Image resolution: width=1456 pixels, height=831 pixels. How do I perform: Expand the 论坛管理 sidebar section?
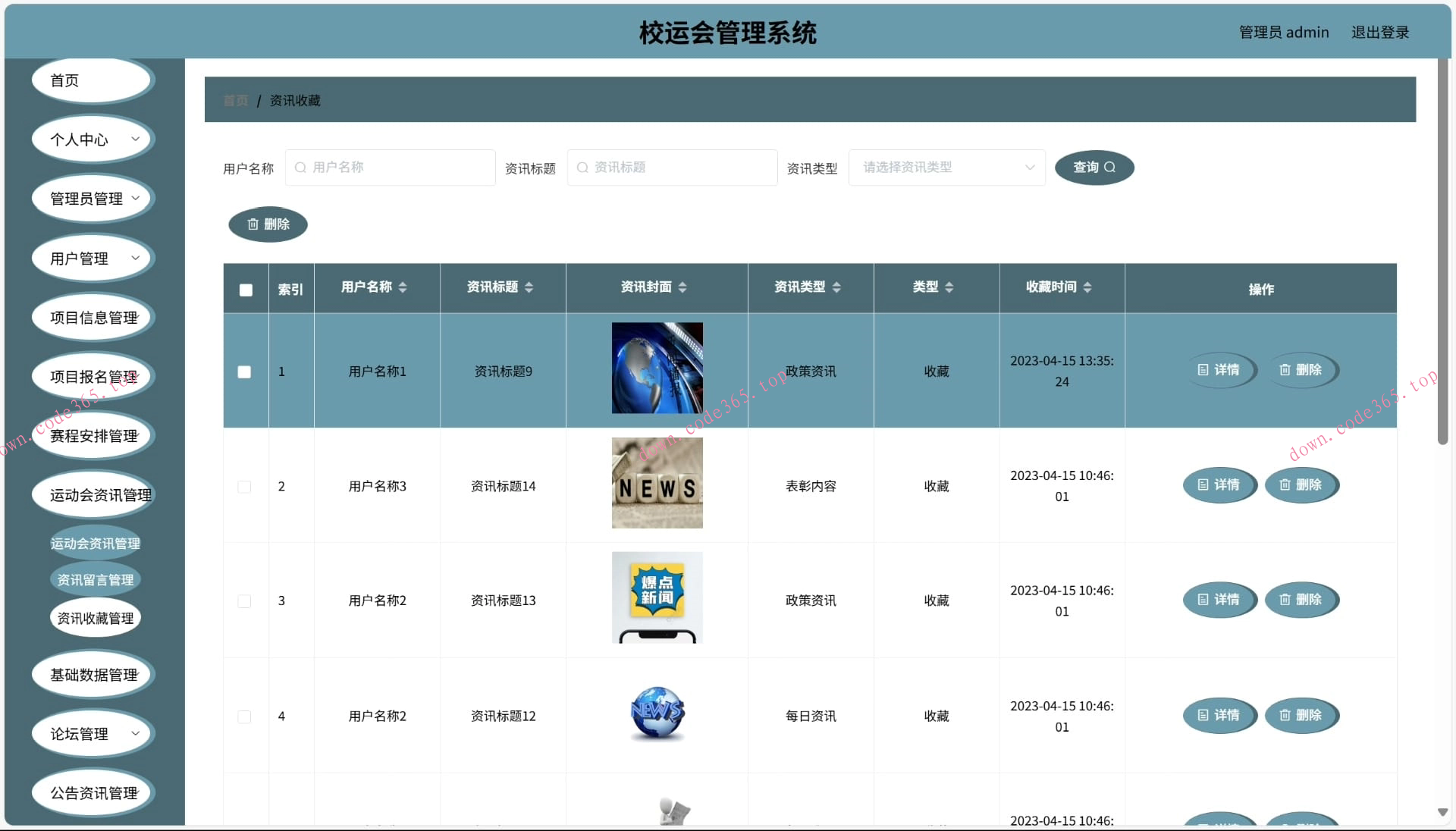(93, 733)
